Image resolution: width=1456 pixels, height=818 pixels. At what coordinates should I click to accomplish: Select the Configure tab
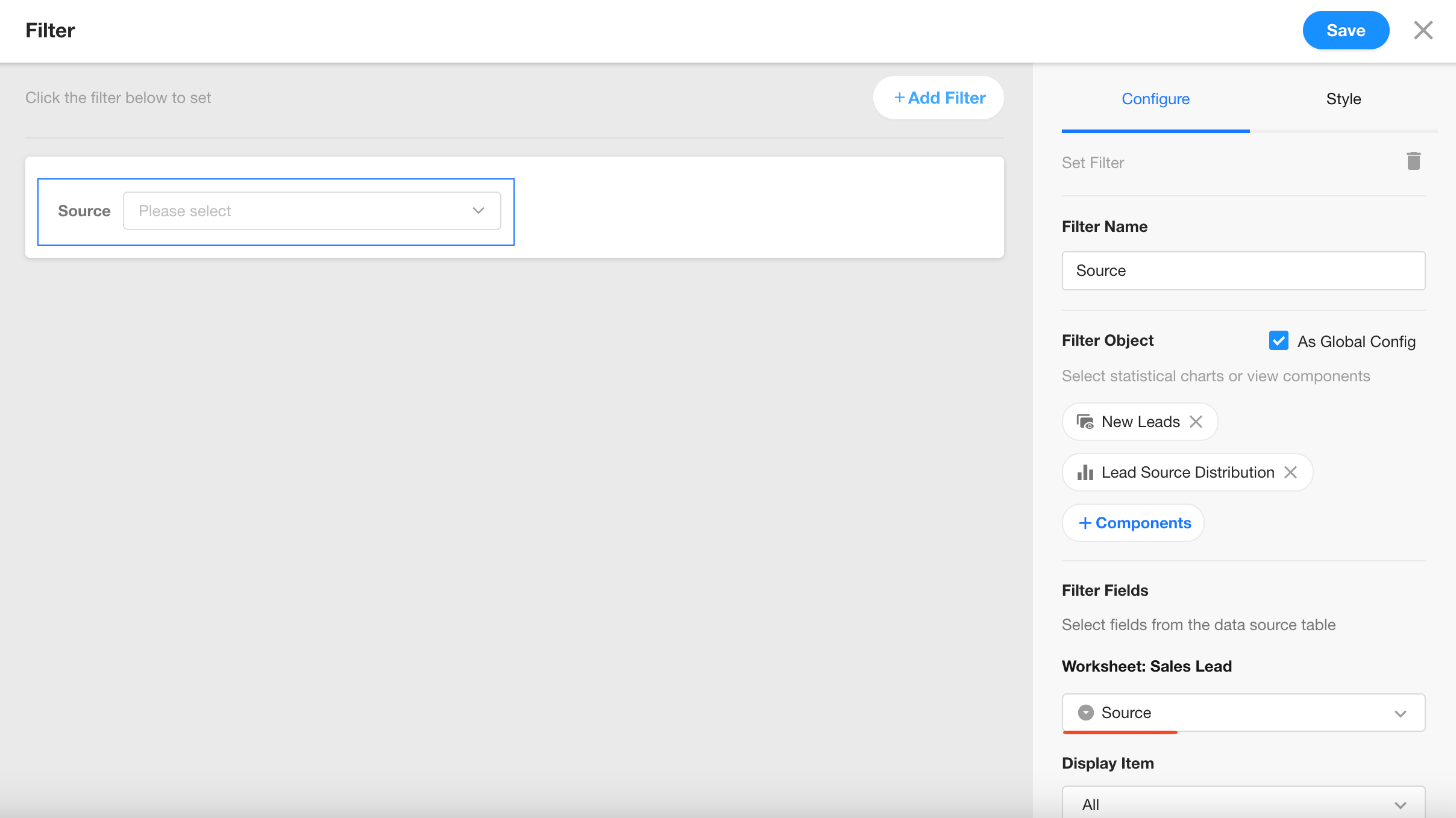(x=1155, y=99)
